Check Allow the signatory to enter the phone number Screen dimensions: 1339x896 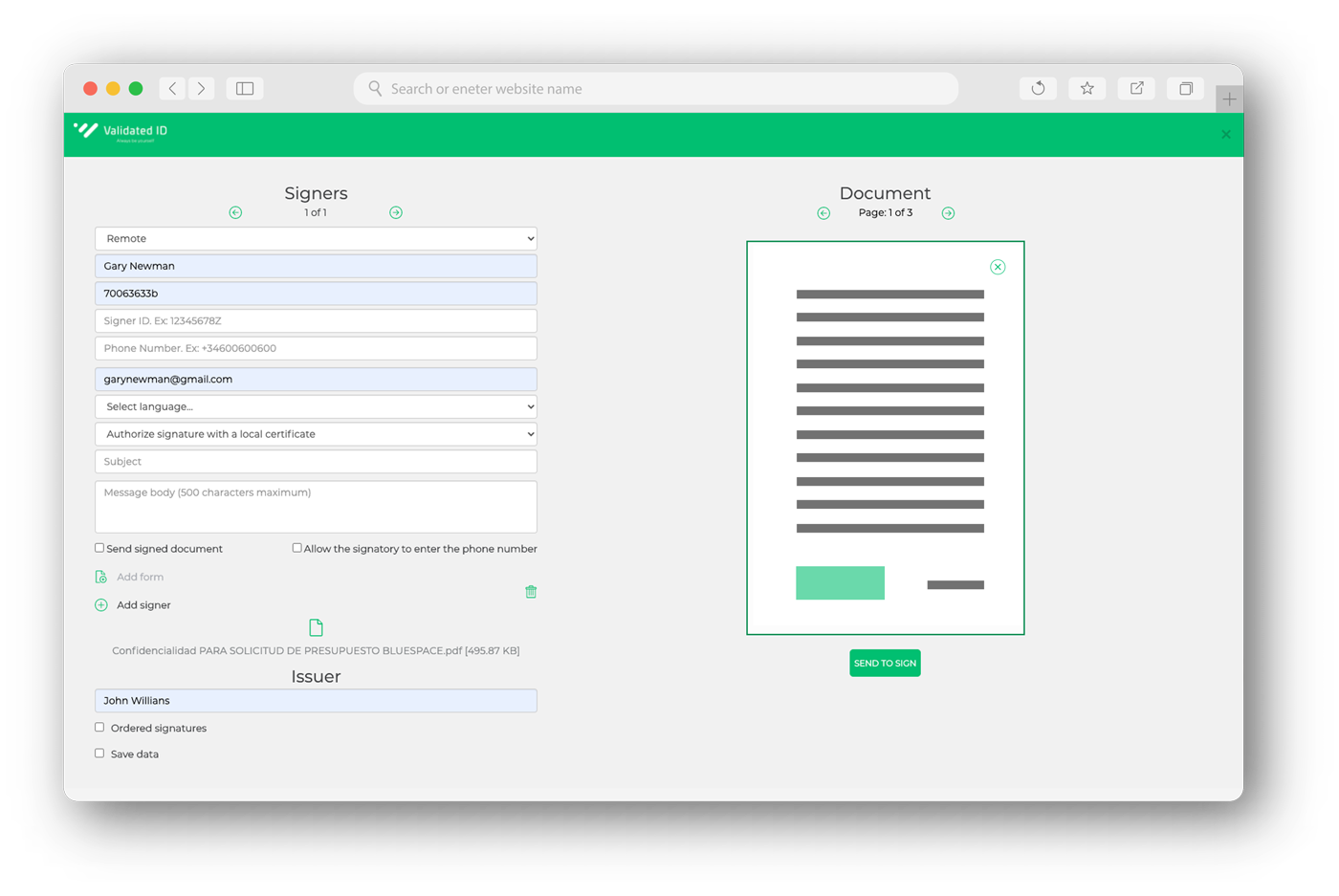(x=296, y=547)
